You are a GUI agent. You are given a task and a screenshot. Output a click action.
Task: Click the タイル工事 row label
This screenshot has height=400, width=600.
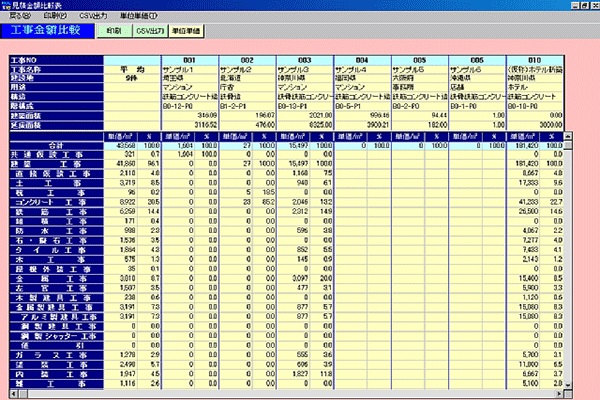pos(56,250)
